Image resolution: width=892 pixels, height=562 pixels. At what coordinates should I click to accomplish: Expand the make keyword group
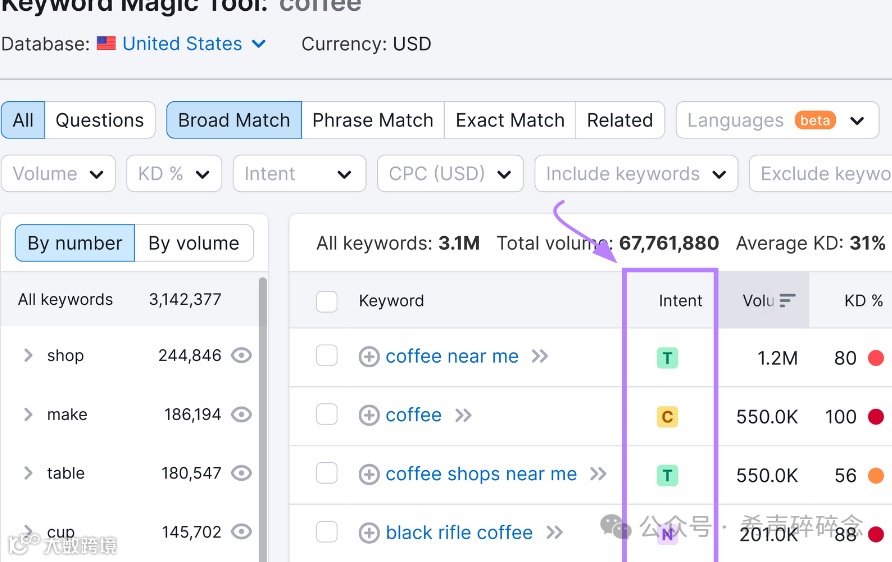(x=28, y=414)
